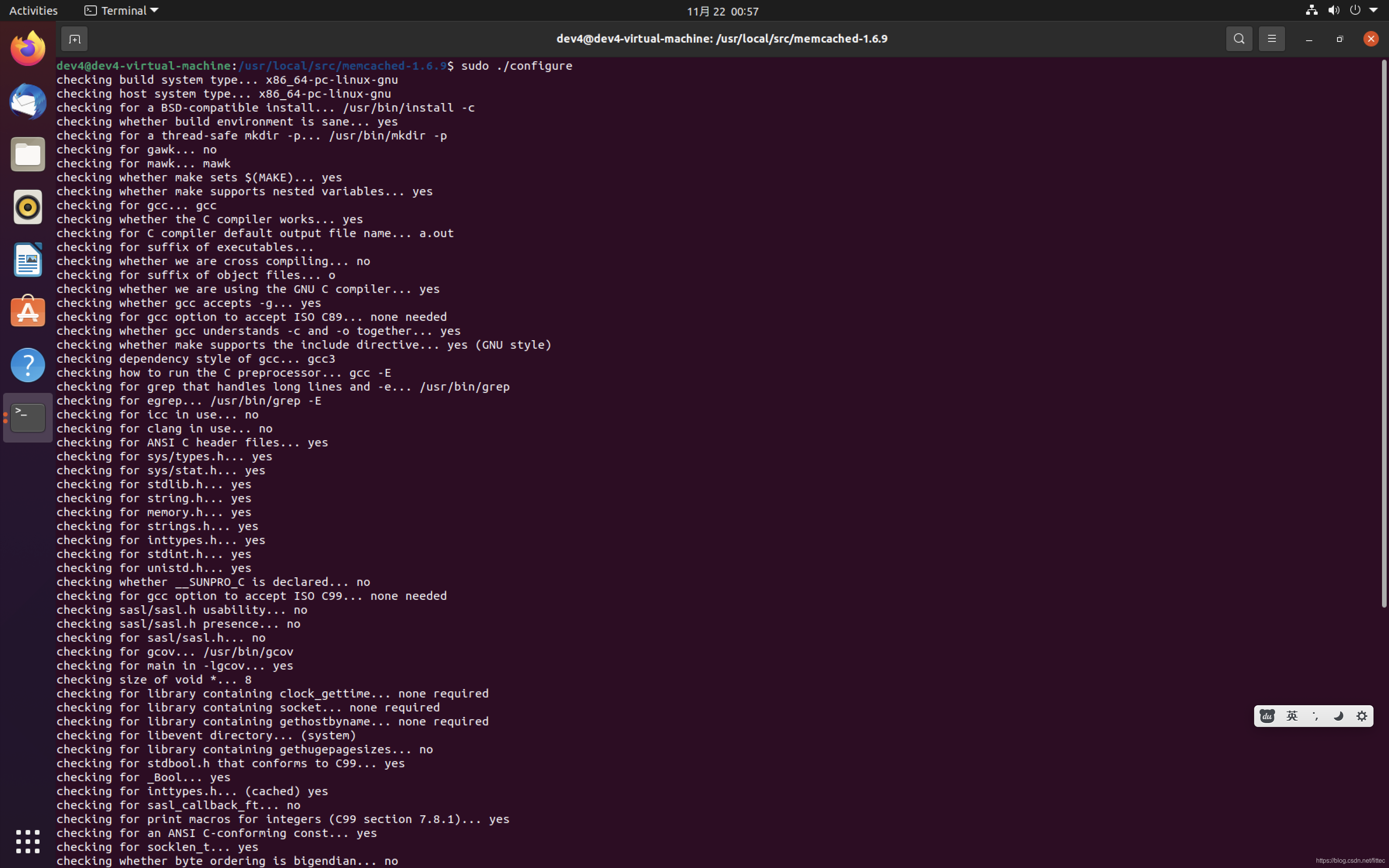Click 'checking for unistd.h... yes' line

click(x=154, y=568)
